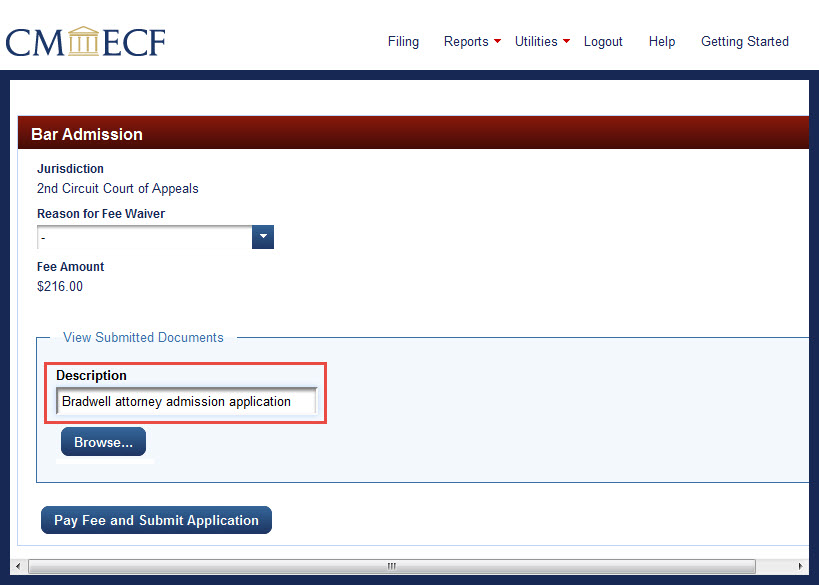Click Pay Fee and Submit Application
Screen dimensions: 819x585
[156, 520]
